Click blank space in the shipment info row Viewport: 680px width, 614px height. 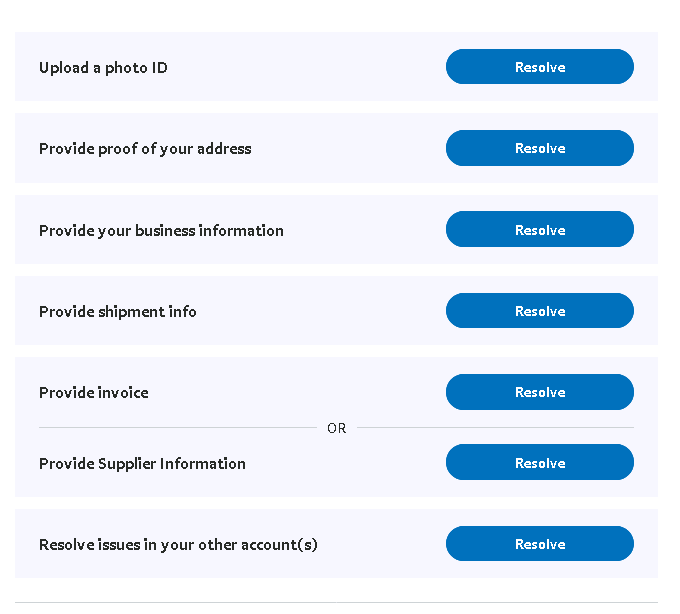pyautogui.click(x=320, y=311)
